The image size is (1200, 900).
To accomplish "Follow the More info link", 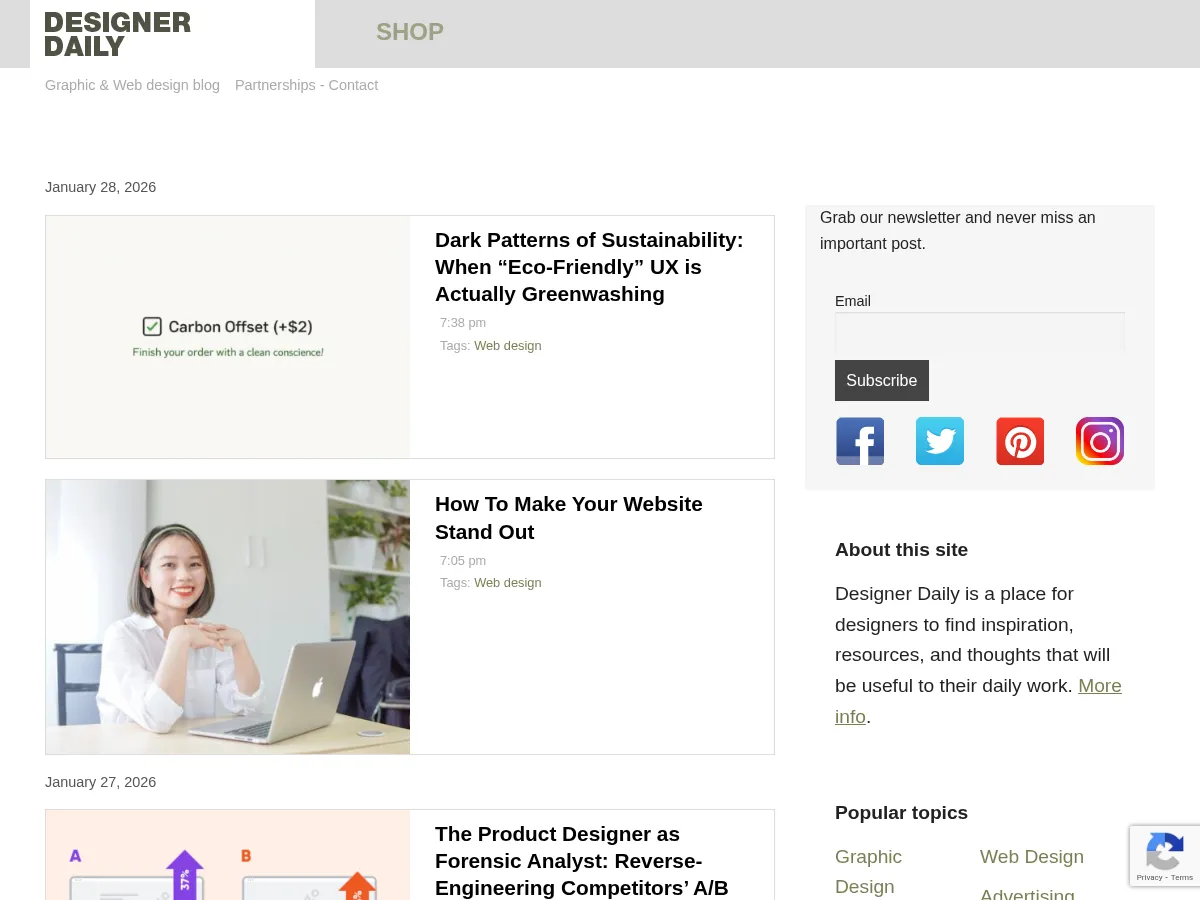I will pyautogui.click(x=978, y=701).
